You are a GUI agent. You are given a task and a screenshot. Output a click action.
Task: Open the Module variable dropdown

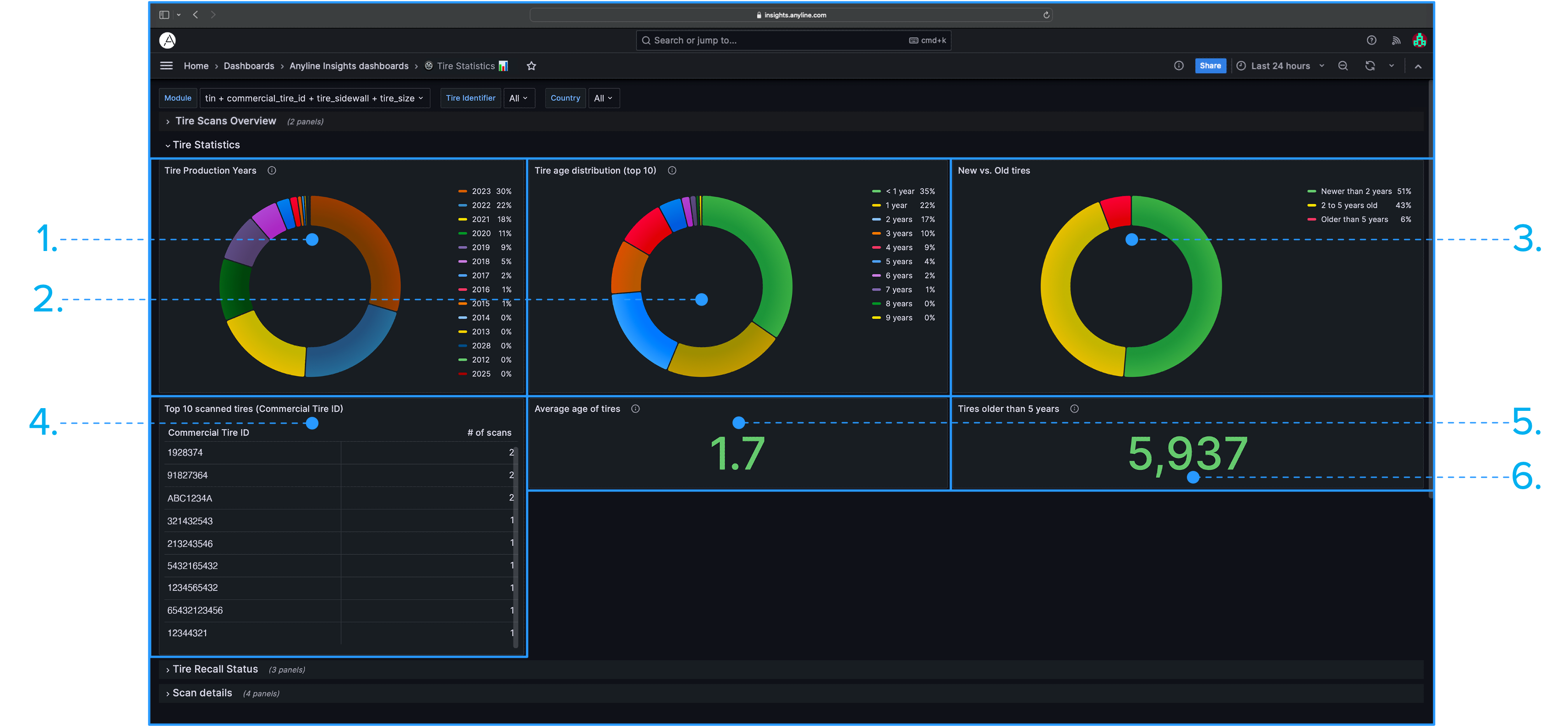(x=314, y=98)
